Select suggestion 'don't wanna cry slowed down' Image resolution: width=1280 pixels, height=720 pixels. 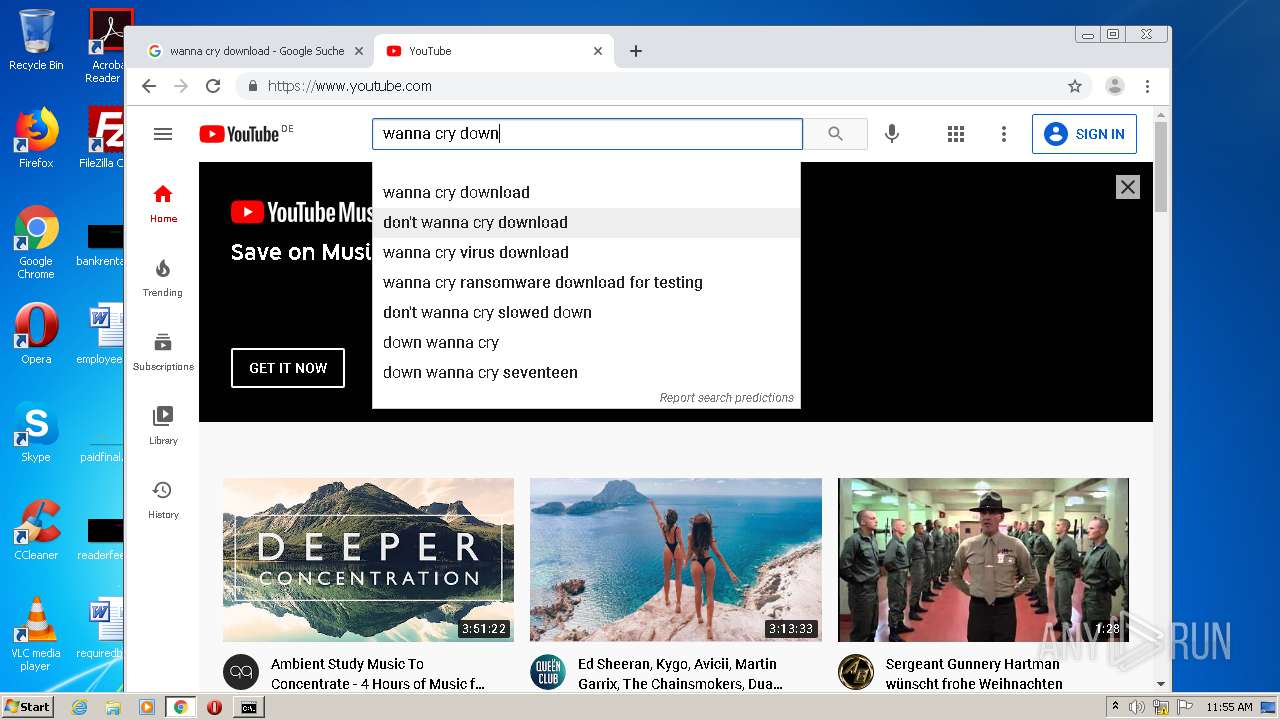click(586, 312)
